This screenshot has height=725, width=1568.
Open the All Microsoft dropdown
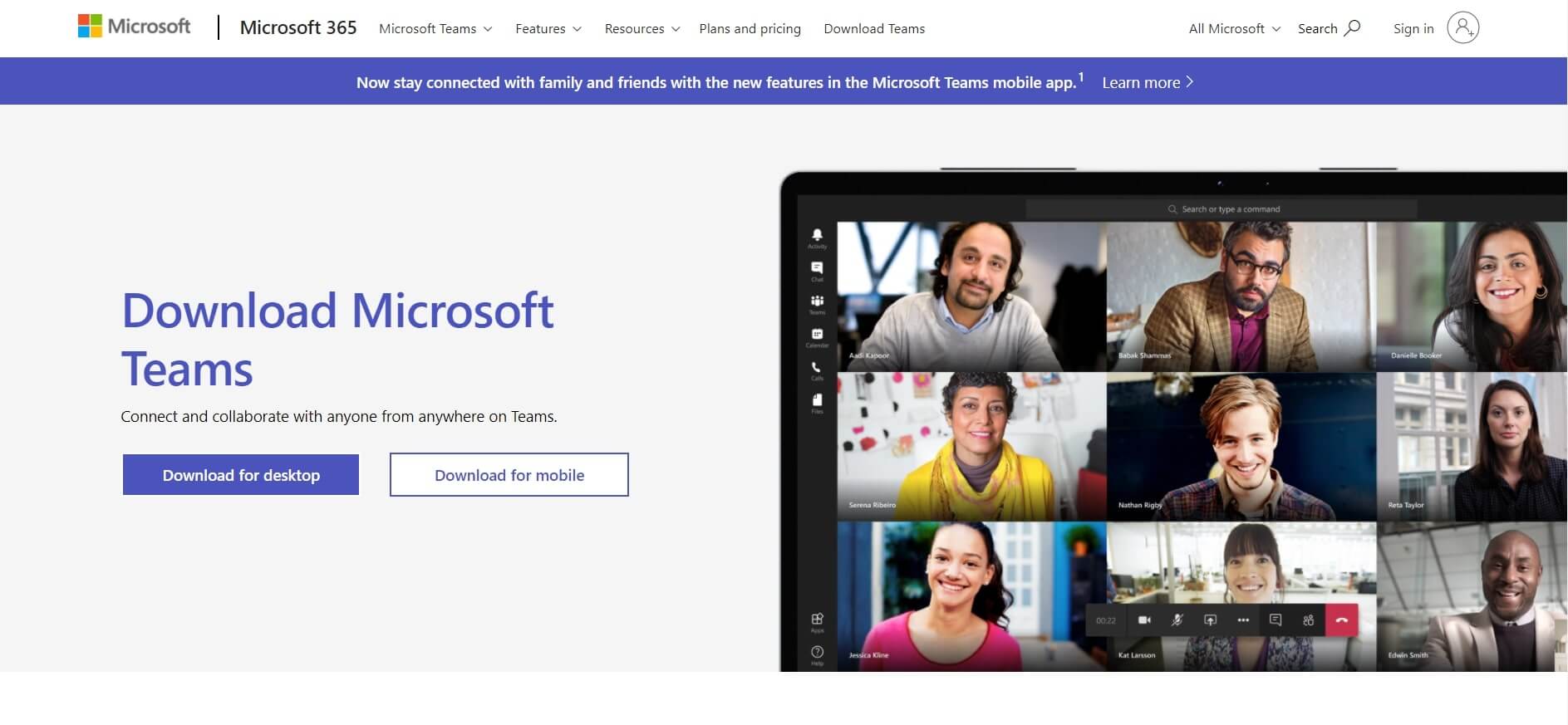click(x=1234, y=29)
